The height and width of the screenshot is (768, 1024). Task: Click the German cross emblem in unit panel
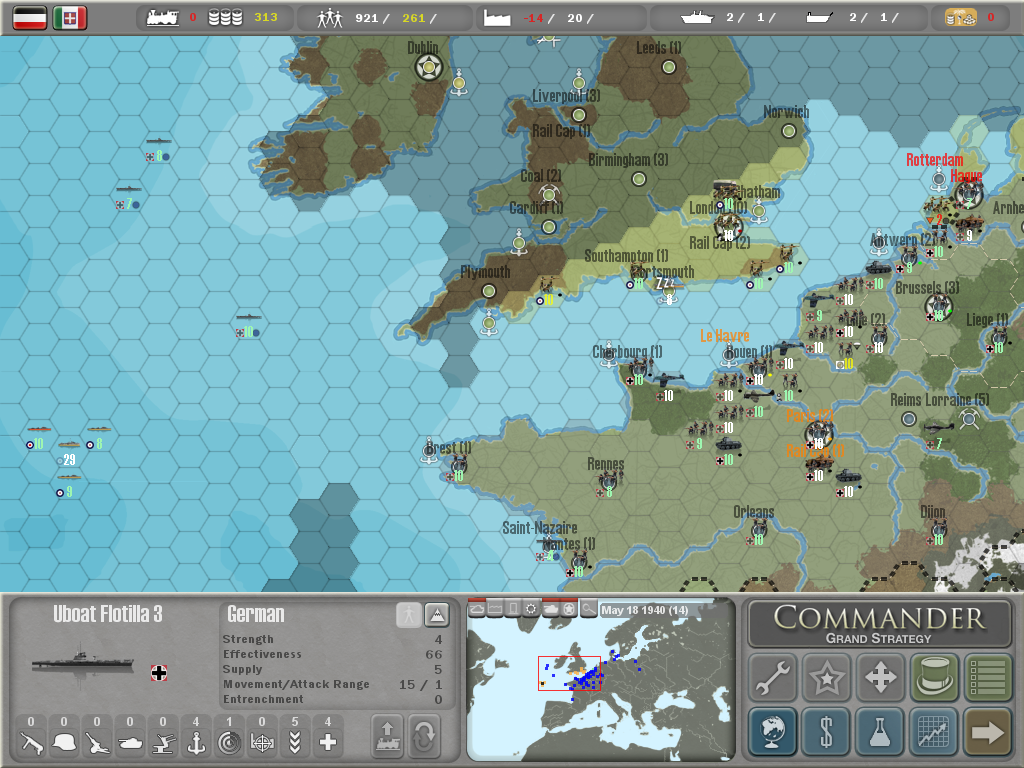(159, 673)
